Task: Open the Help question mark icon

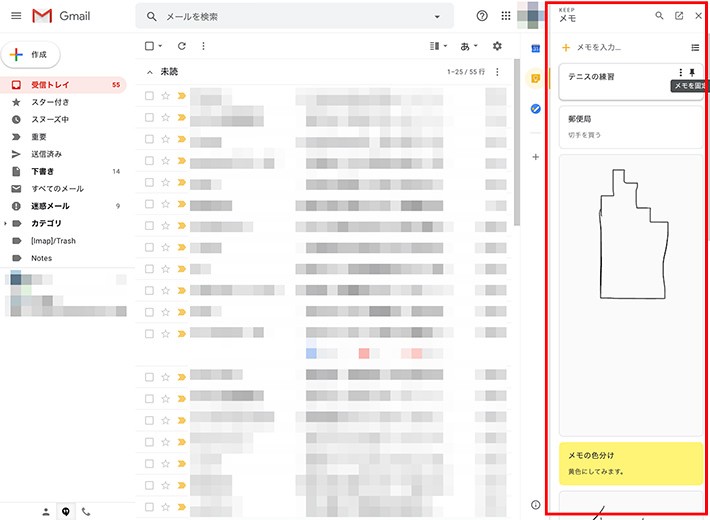Action: (x=482, y=16)
